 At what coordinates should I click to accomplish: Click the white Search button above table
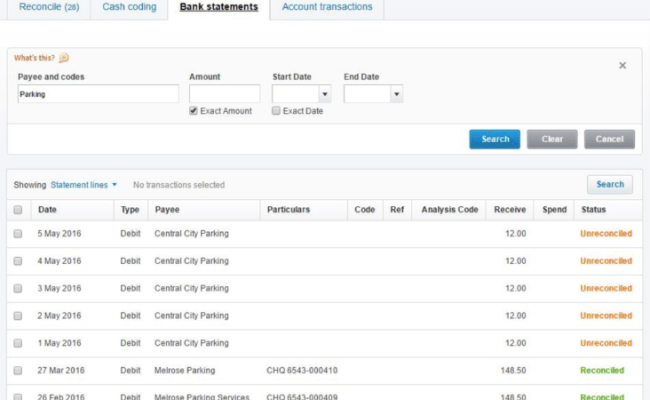[x=610, y=184]
